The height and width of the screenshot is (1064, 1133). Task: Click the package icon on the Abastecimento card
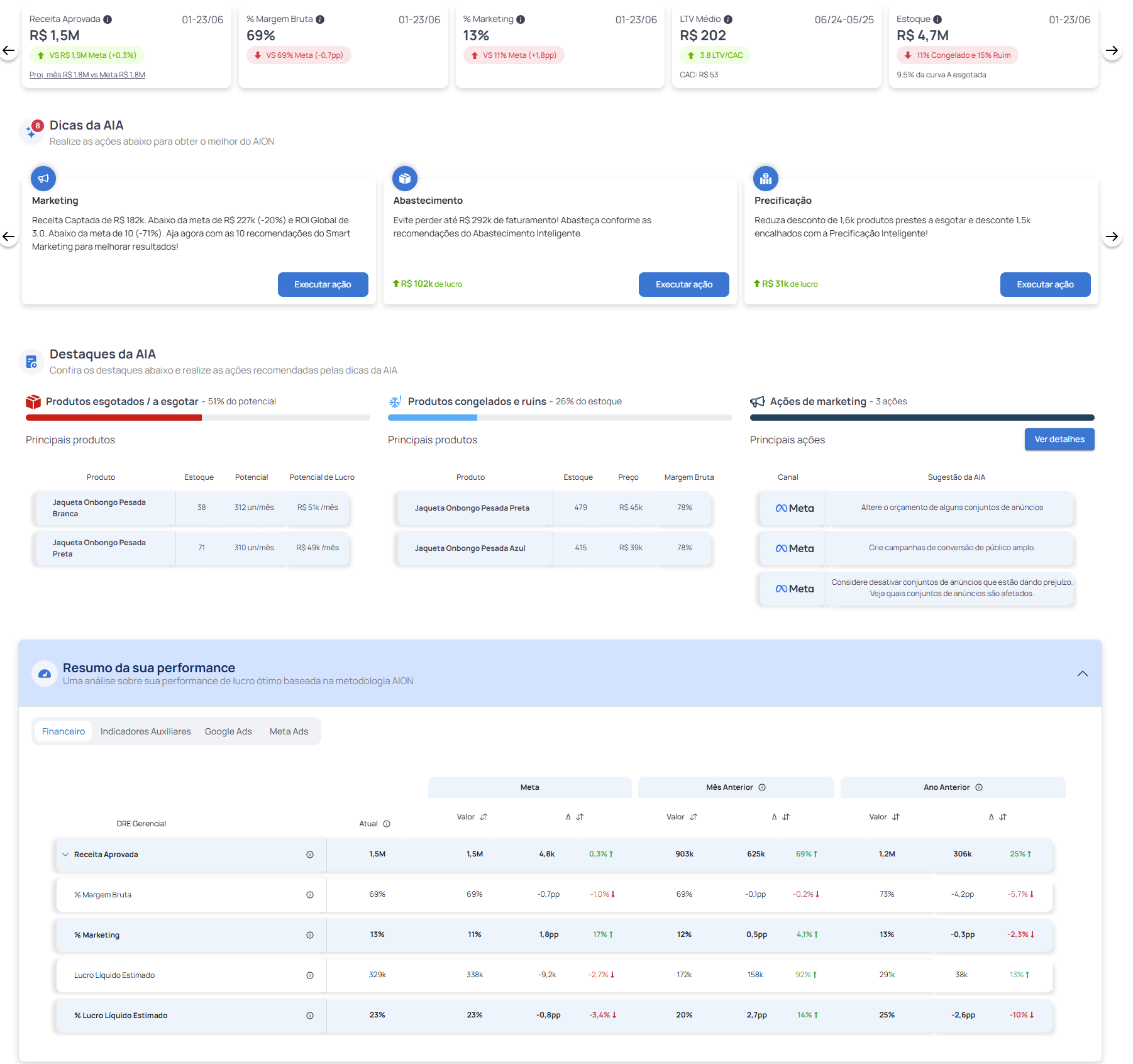point(405,178)
